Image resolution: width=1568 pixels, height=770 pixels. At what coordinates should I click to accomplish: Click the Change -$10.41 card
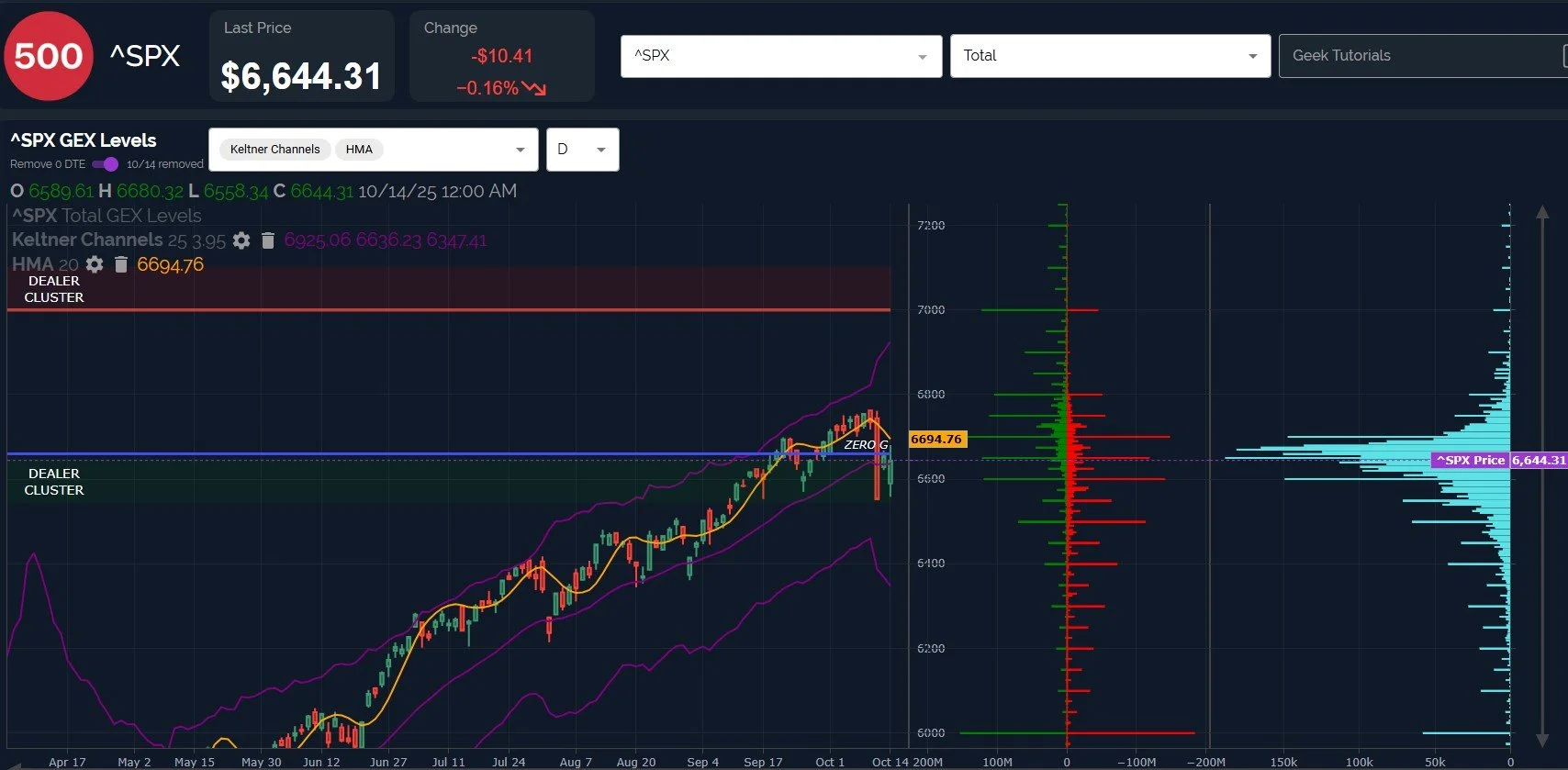pos(502,56)
